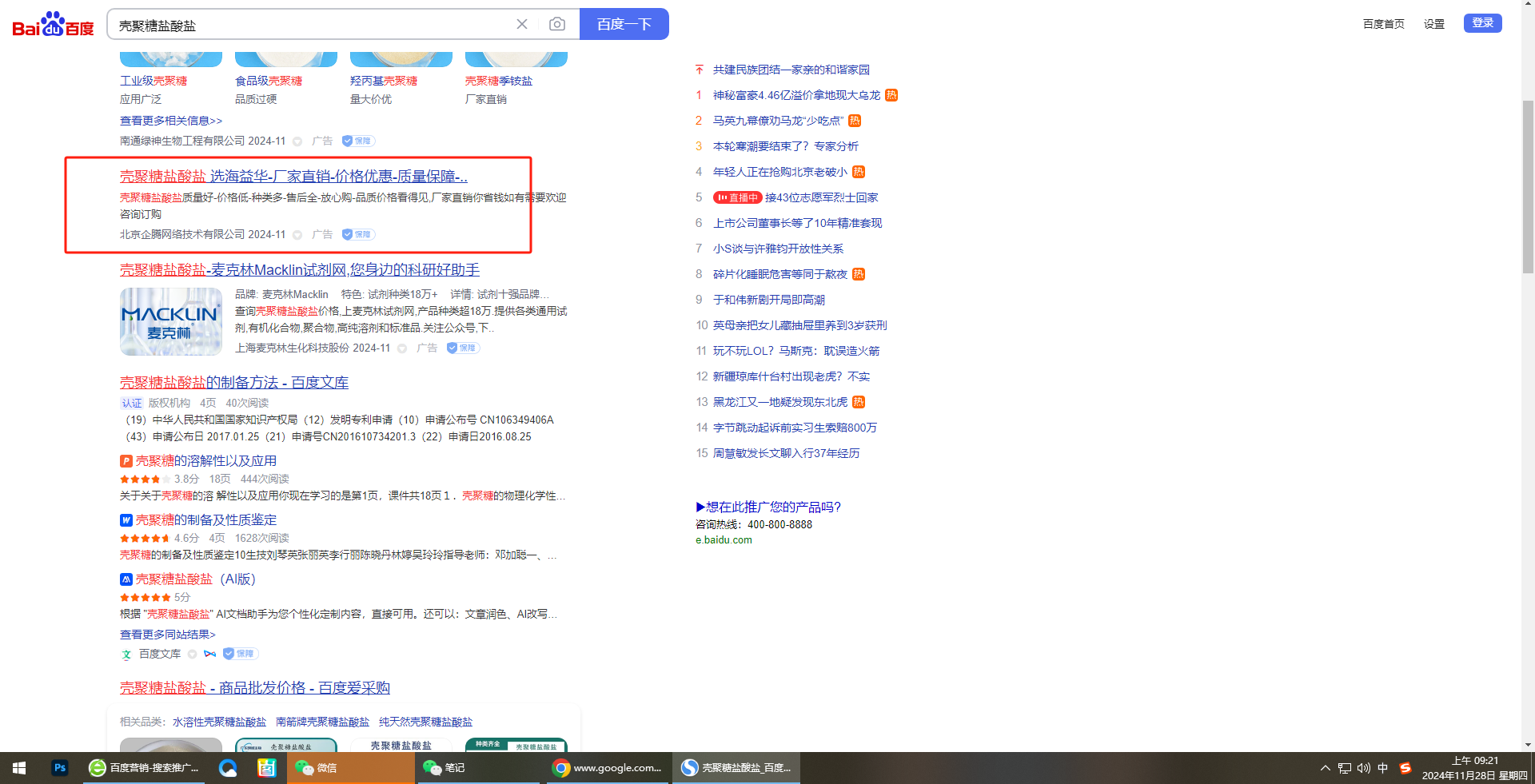Open the 工业级壳聚糖 product link
Viewport: 1535px width, 784px height.
[153, 81]
